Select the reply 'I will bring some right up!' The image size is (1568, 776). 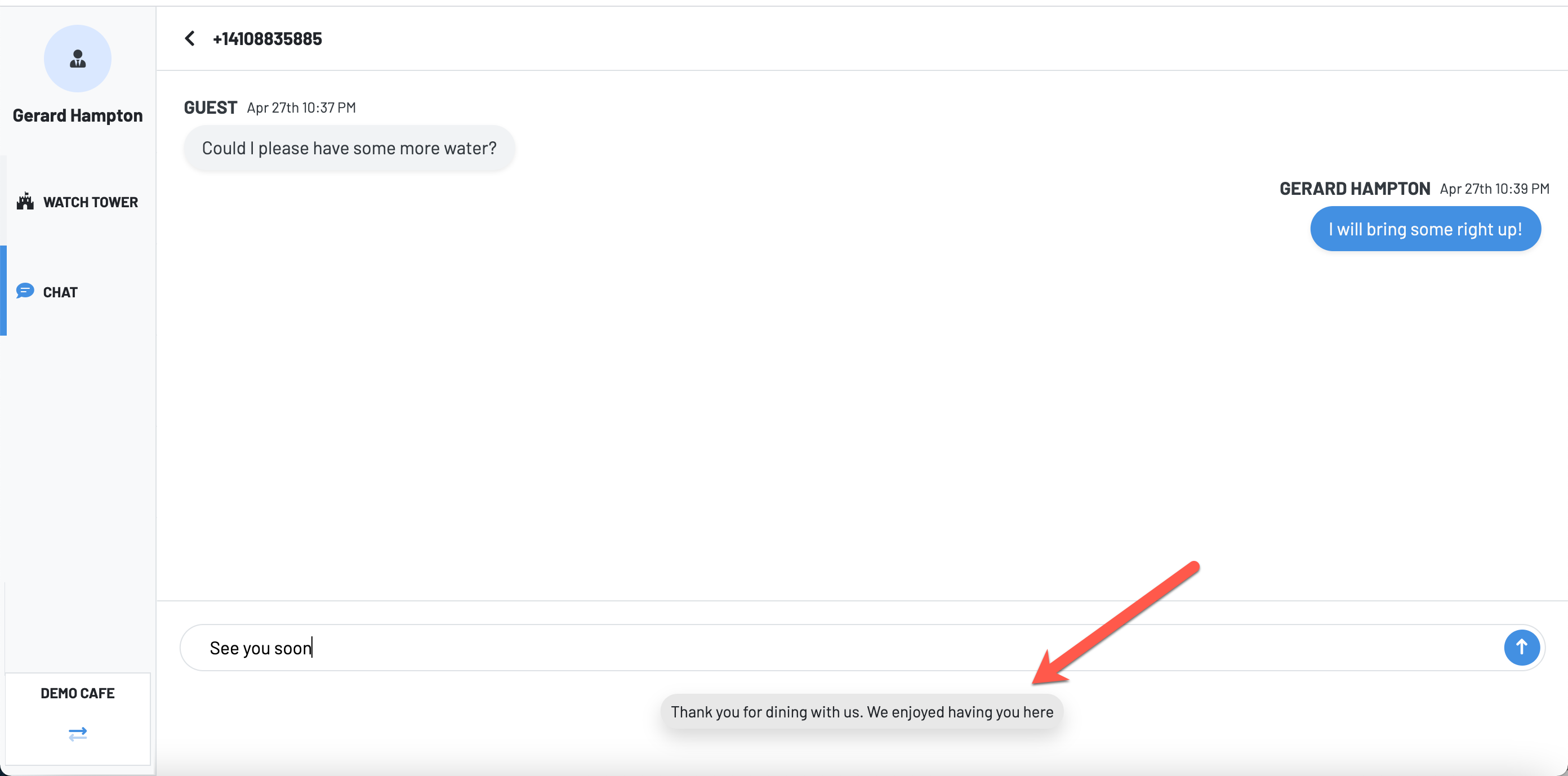(1425, 229)
